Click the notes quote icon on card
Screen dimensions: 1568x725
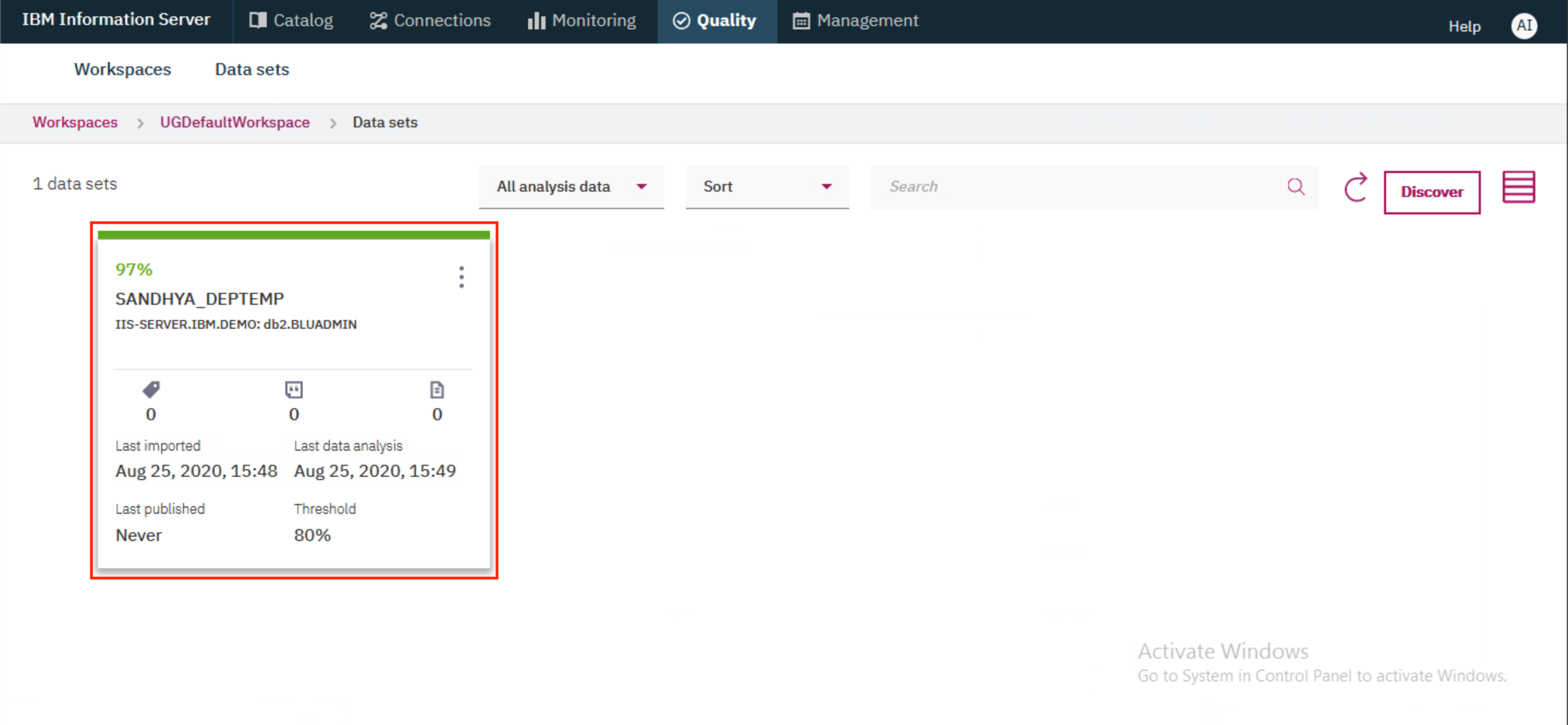tap(294, 390)
